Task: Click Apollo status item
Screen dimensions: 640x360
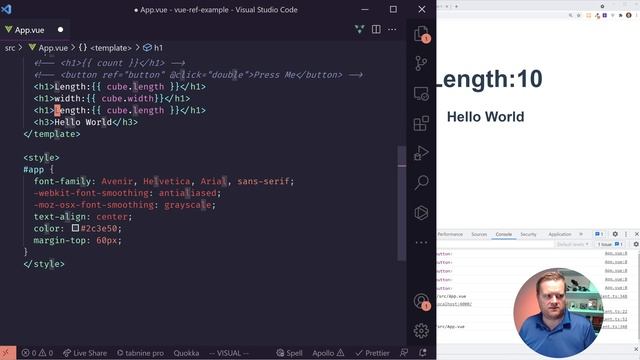Action: tap(328, 353)
